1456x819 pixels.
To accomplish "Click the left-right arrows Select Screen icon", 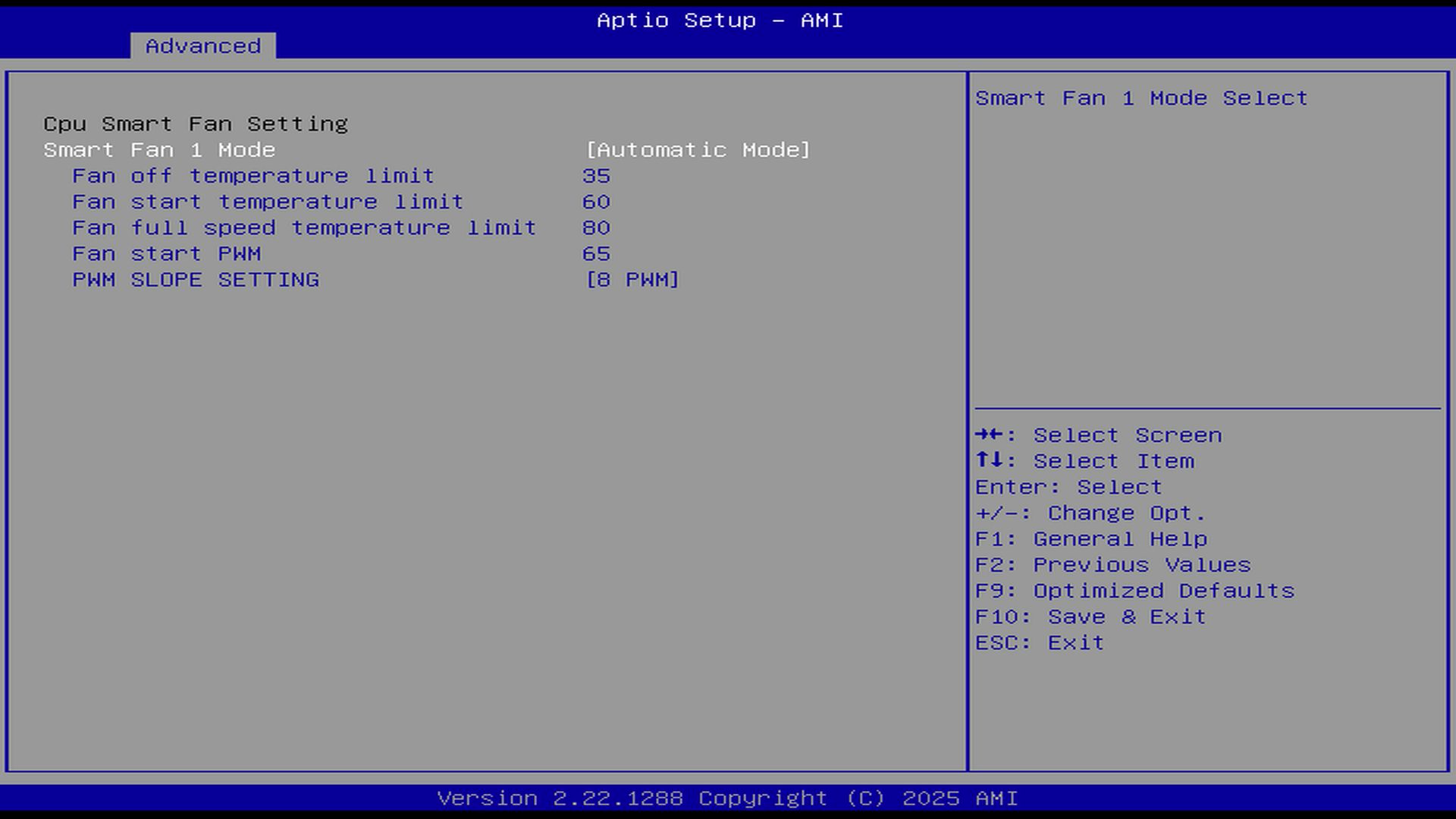I will [989, 435].
